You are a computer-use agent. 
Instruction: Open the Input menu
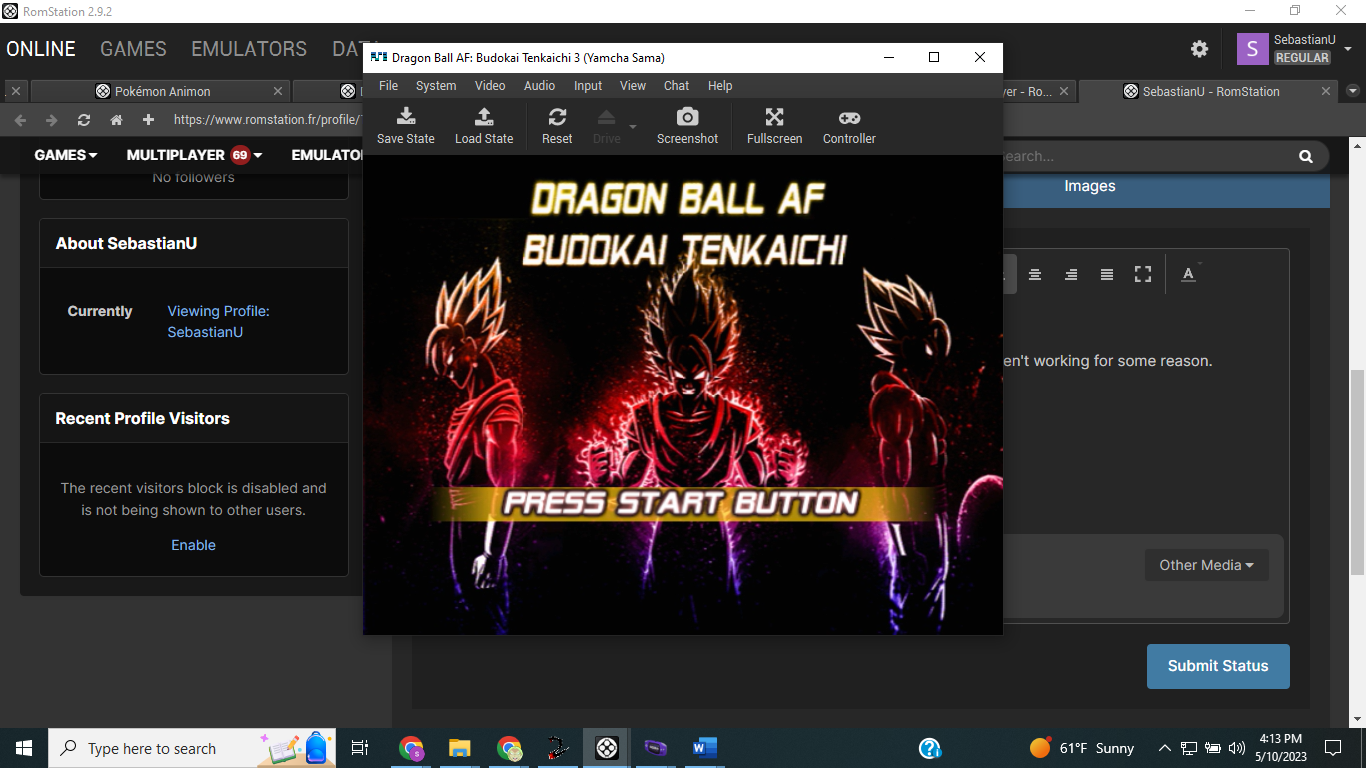pos(588,86)
